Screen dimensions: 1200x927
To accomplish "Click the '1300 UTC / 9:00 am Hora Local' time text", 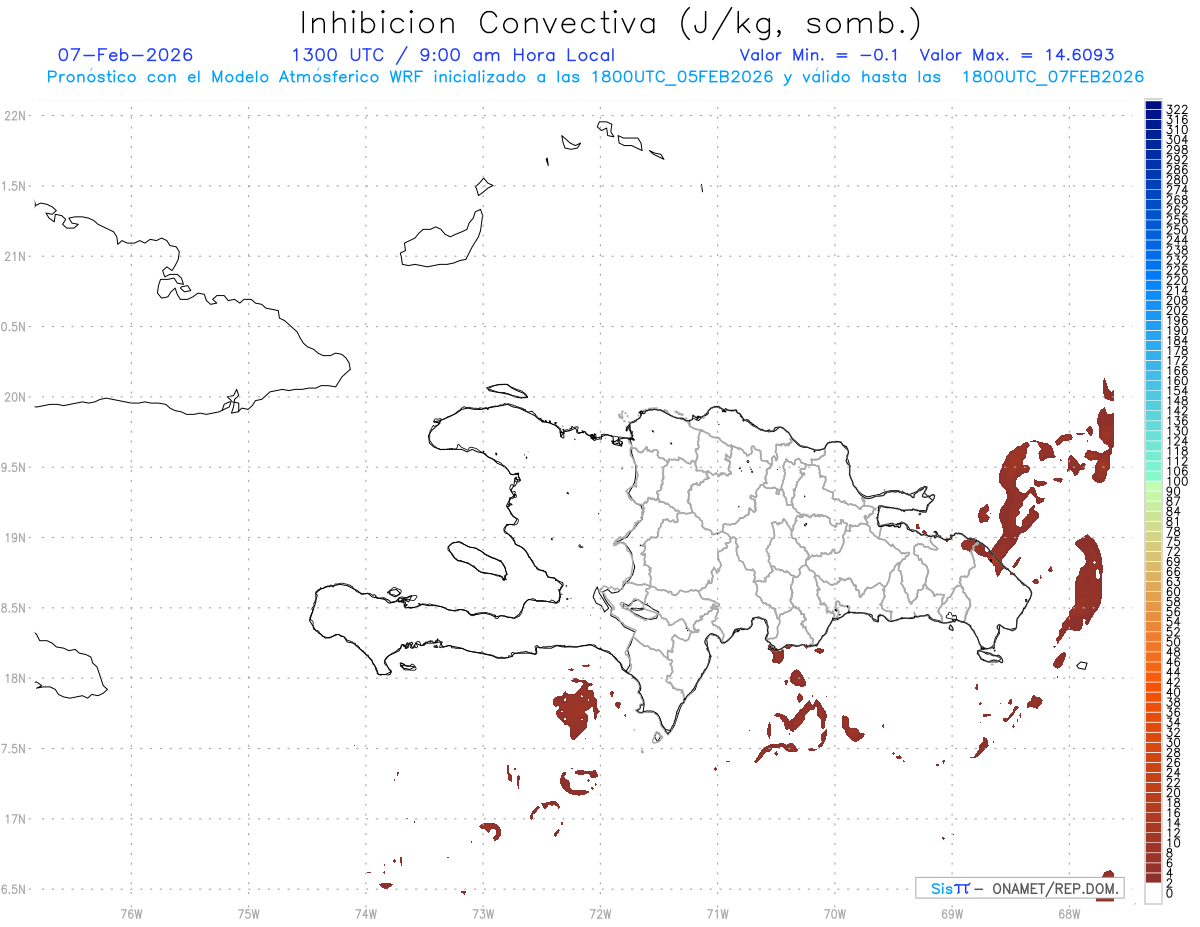I will click(453, 55).
